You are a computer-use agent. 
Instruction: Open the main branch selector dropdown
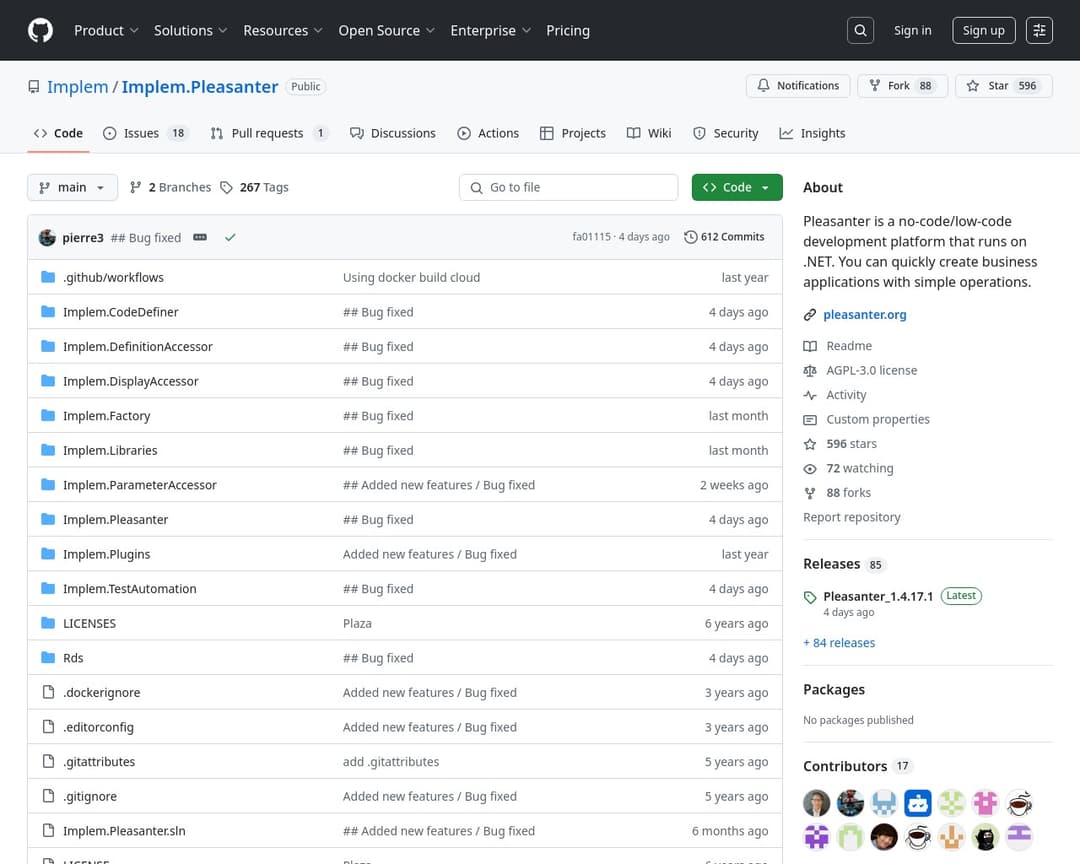tap(72, 187)
